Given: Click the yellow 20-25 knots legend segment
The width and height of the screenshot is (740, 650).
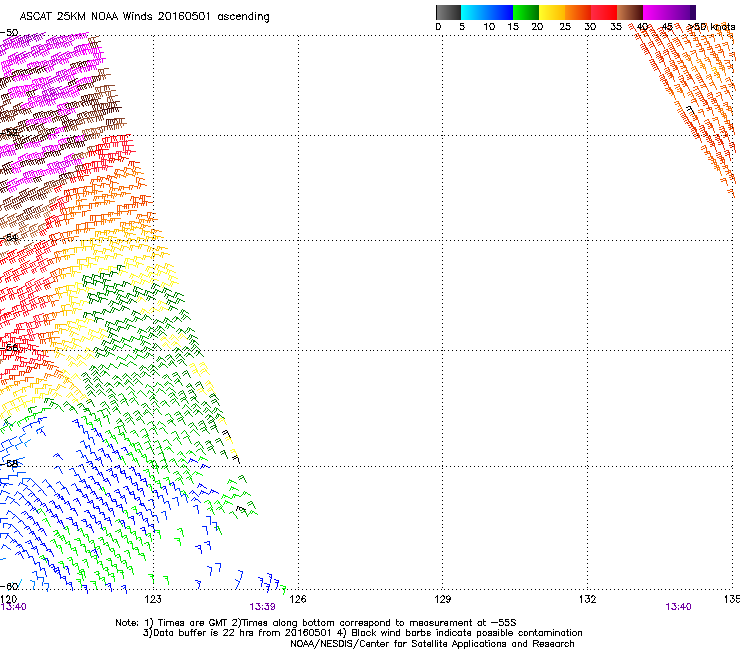Looking at the screenshot, I should pyautogui.click(x=552, y=12).
